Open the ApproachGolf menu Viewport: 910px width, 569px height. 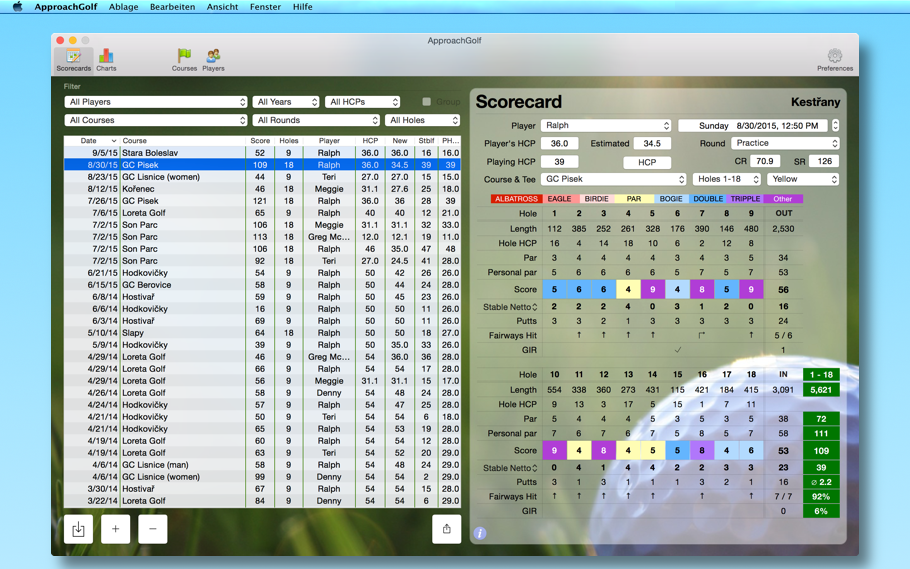pos(66,7)
